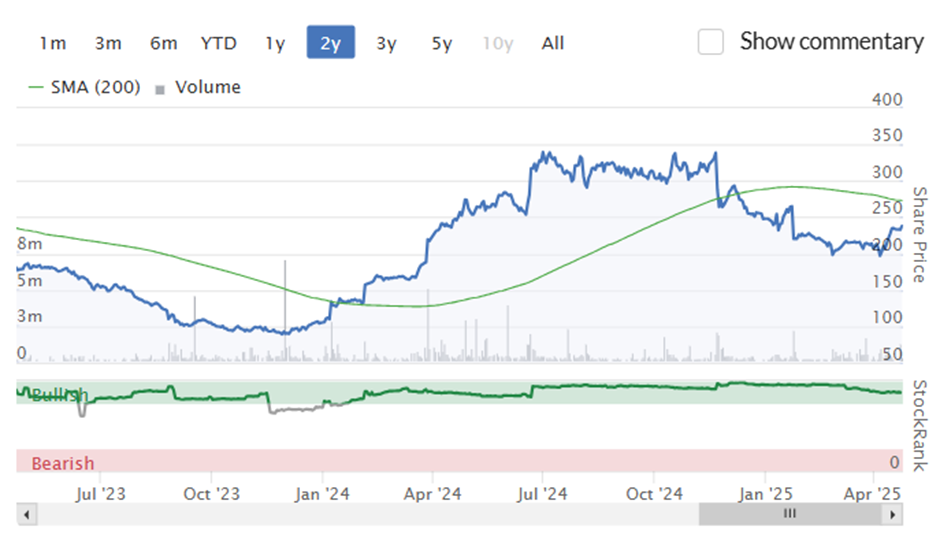
Task: Click the highlighted 2y range button
Action: click(331, 43)
